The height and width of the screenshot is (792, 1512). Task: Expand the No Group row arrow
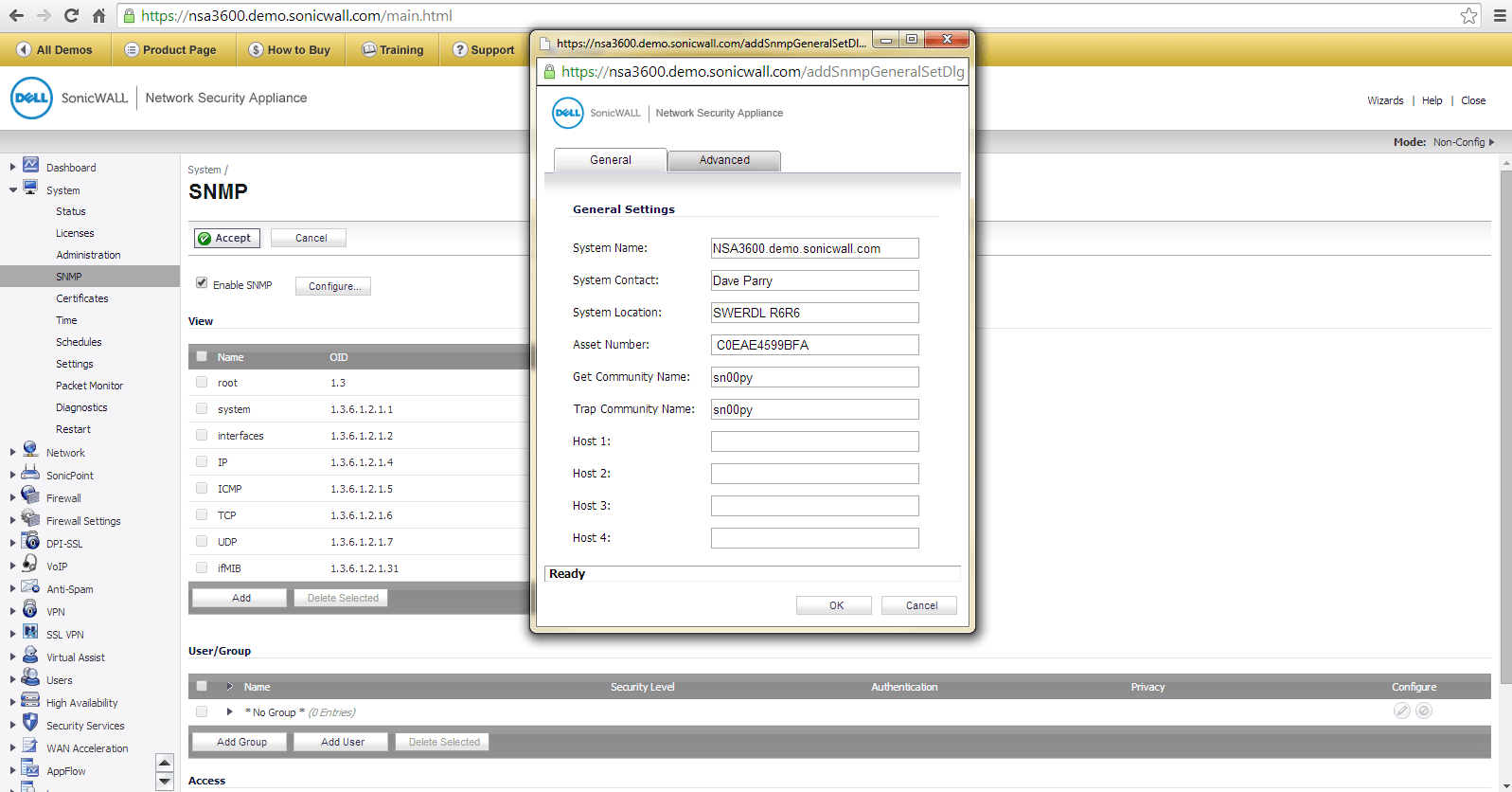(x=229, y=711)
